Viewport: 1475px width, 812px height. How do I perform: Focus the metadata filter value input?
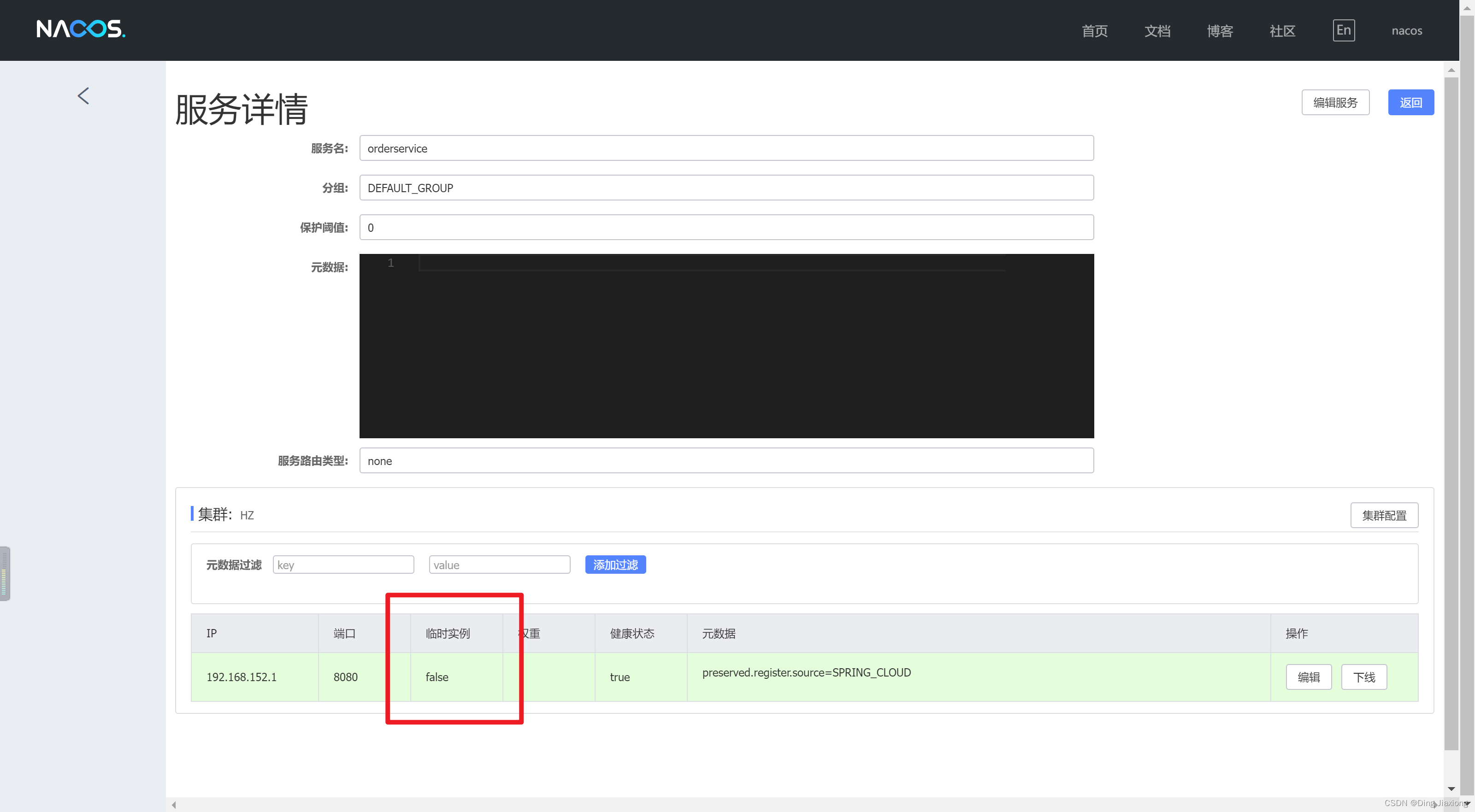(499, 565)
